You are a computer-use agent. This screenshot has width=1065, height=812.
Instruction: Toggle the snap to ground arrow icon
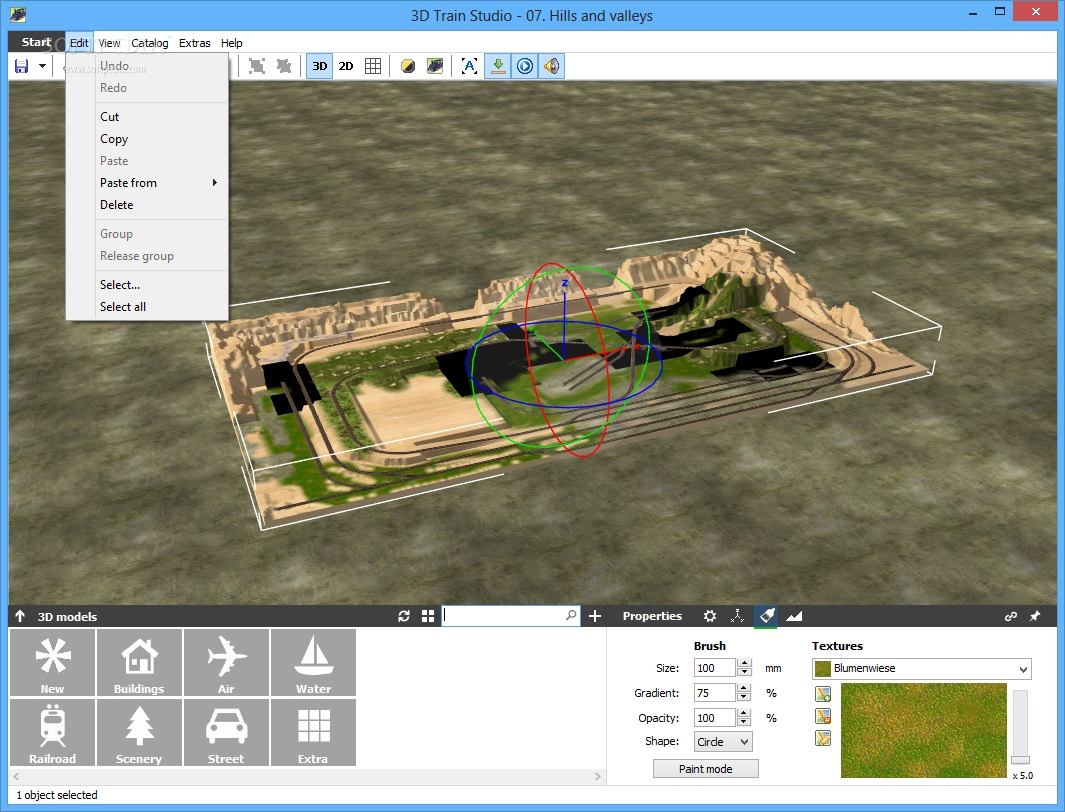[x=498, y=66]
